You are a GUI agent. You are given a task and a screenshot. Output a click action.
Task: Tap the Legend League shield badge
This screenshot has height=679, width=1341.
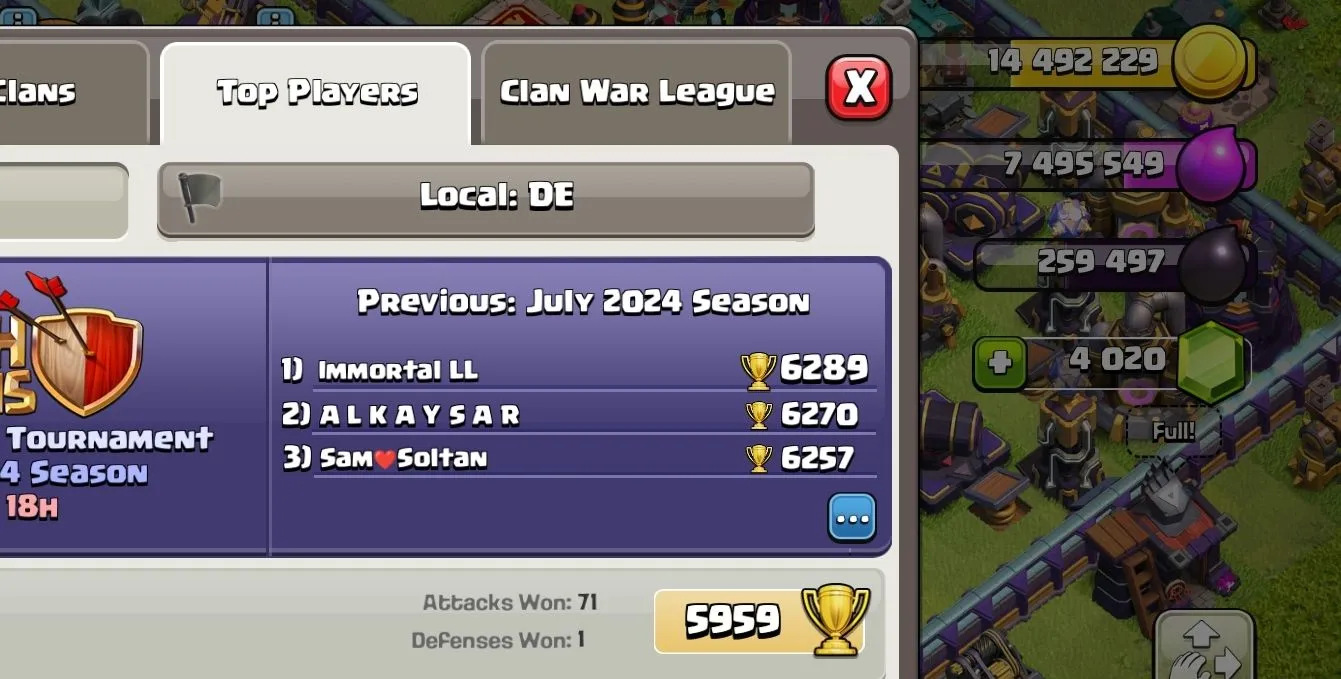coord(80,345)
